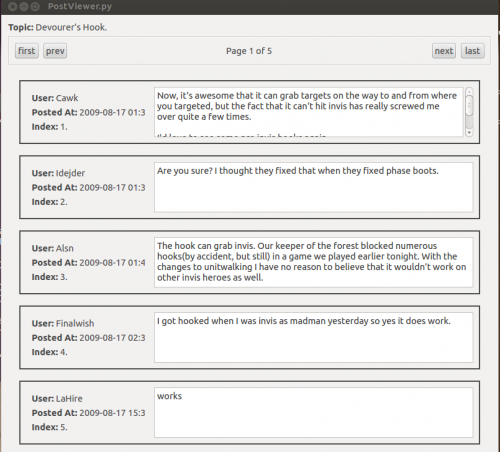Go to the first page

(27, 51)
